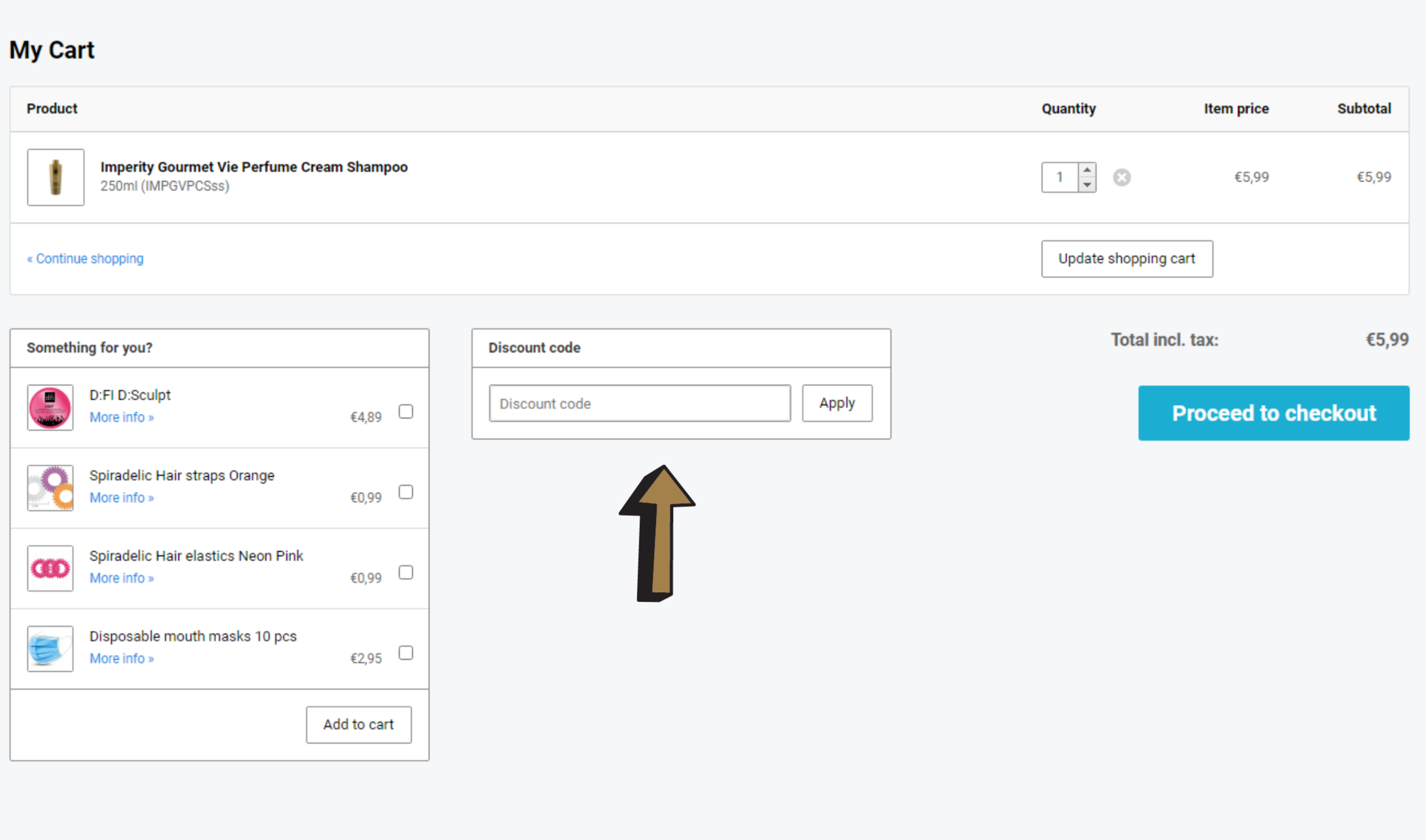Click the €2,95 price

(x=366, y=658)
